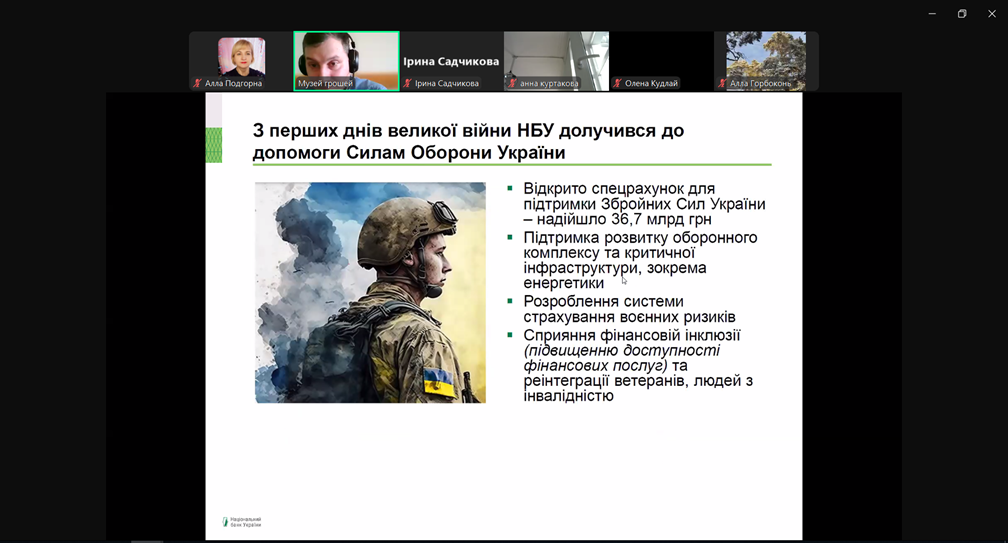Click the National Bank logo on the slide
The height and width of the screenshot is (543, 1008).
click(241, 522)
